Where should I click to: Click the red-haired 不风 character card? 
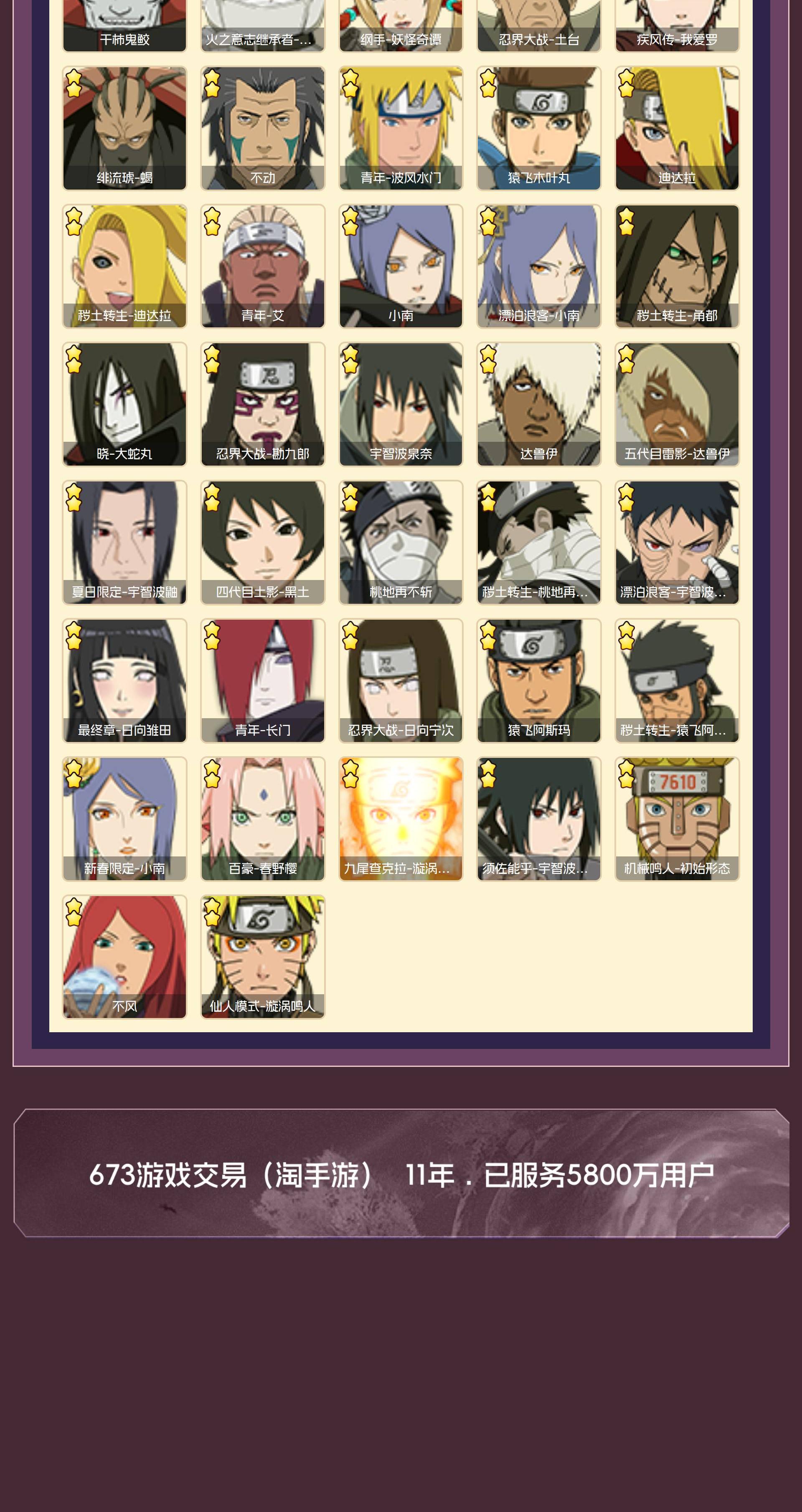pos(124,957)
